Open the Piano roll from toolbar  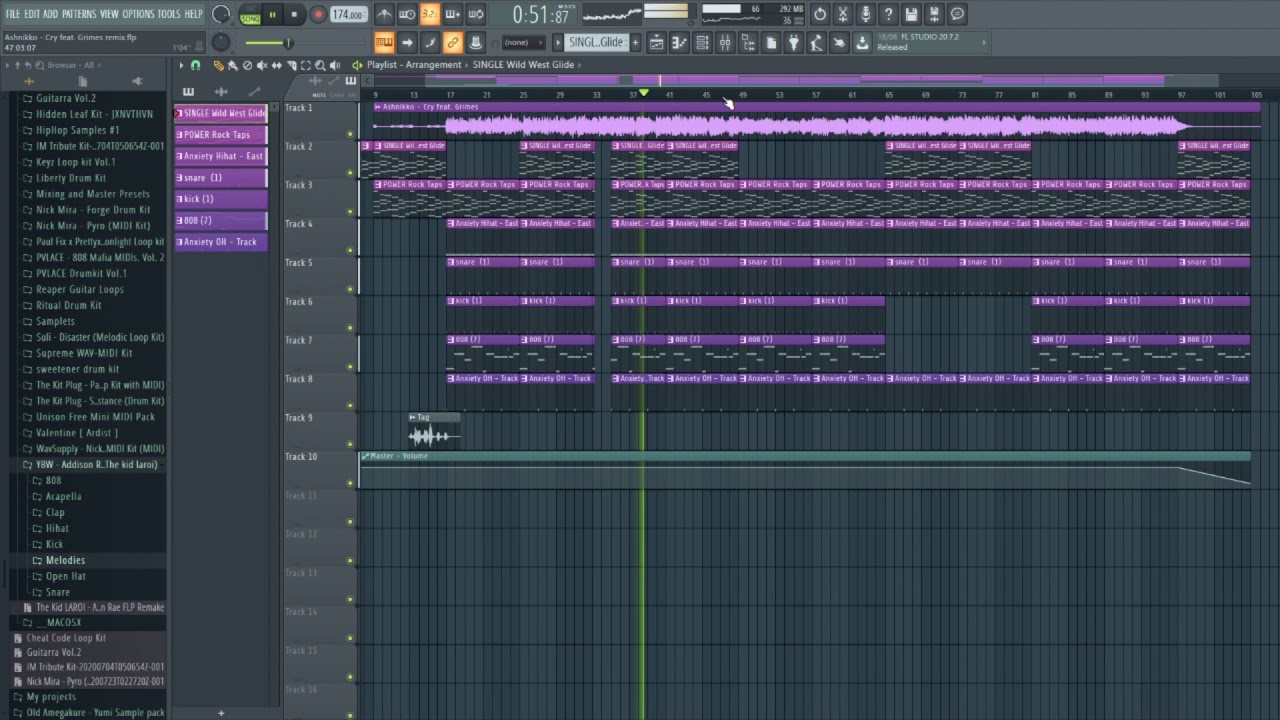coord(679,42)
